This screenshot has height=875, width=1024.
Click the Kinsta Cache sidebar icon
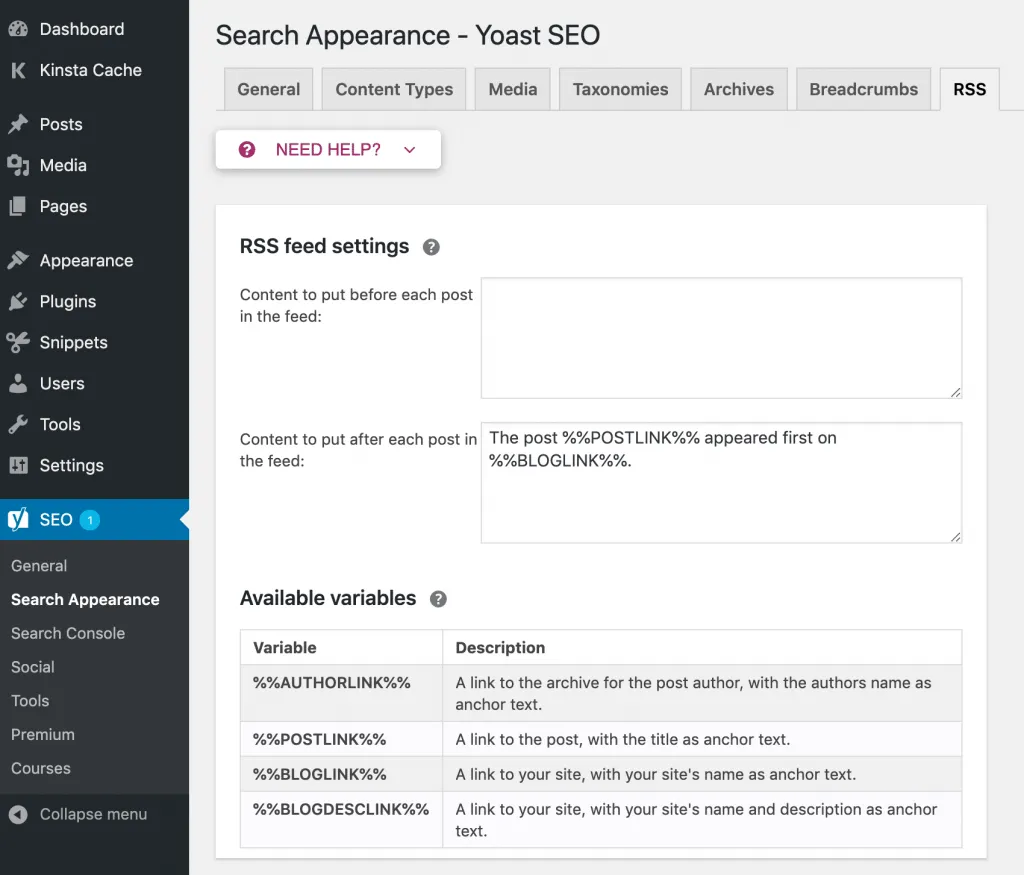18,70
